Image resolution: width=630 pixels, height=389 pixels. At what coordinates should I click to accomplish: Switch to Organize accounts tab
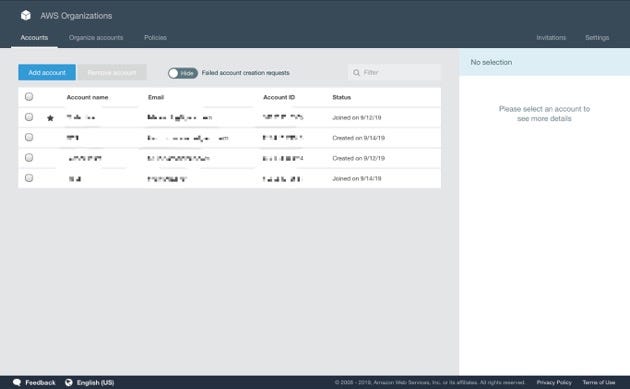96,37
